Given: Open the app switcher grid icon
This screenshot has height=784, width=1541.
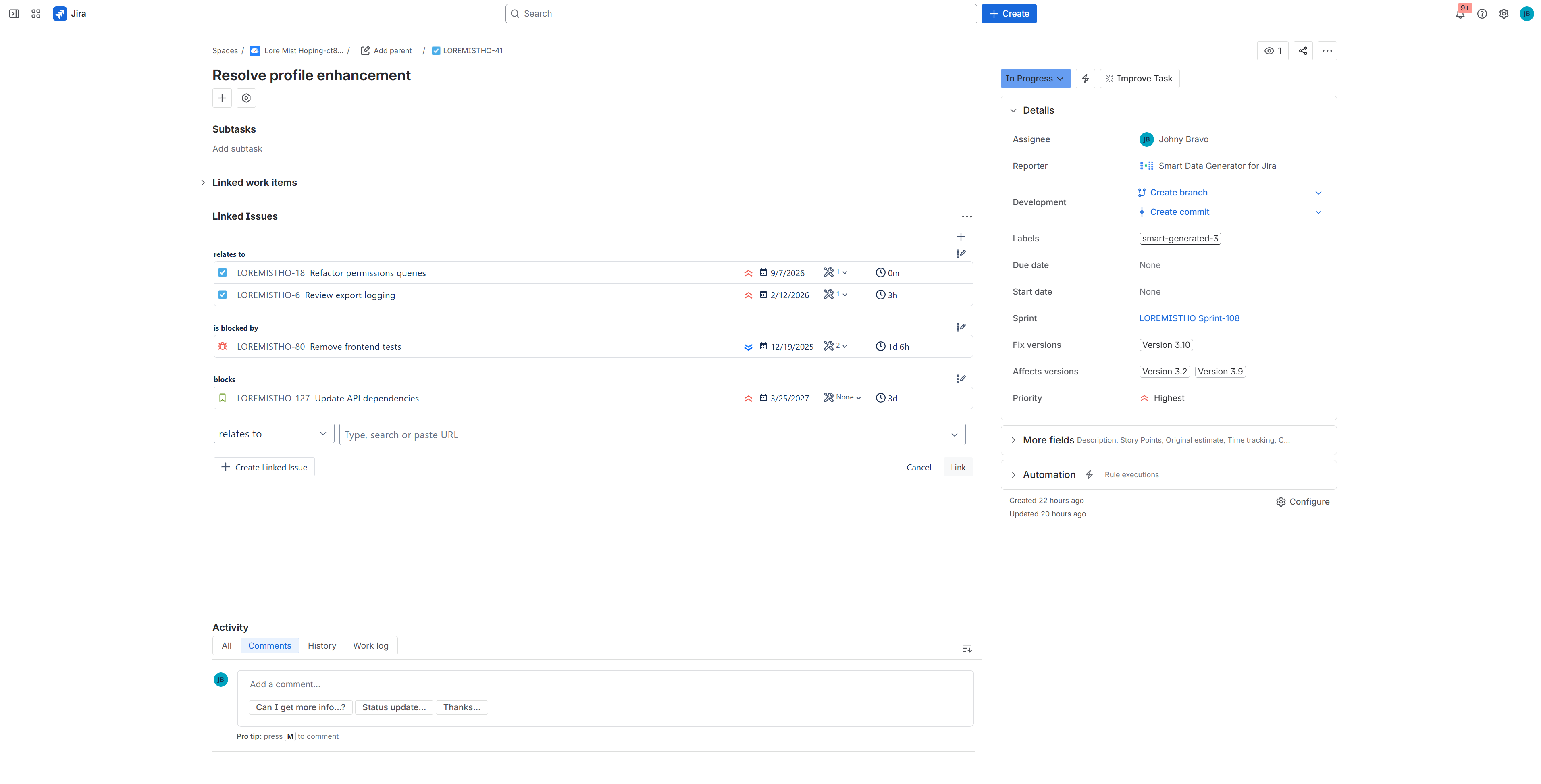Looking at the screenshot, I should (x=36, y=14).
